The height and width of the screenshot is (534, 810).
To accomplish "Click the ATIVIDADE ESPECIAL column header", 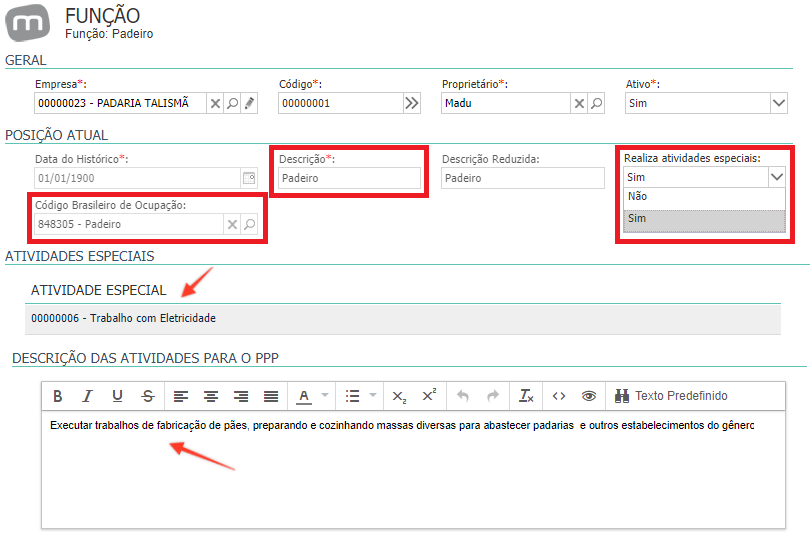I will pyautogui.click(x=99, y=291).
